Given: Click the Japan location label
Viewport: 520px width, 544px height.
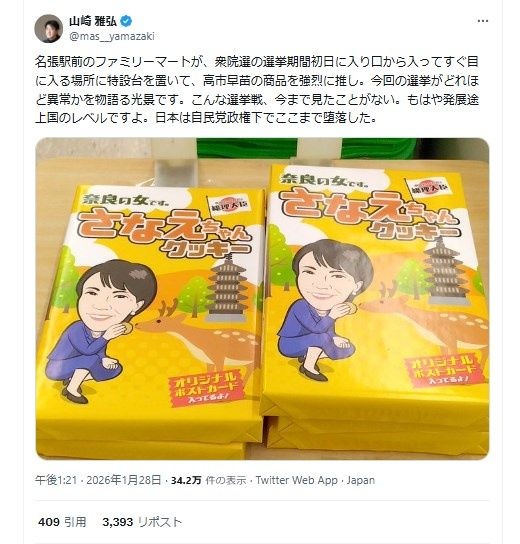Looking at the screenshot, I should coord(361,480).
